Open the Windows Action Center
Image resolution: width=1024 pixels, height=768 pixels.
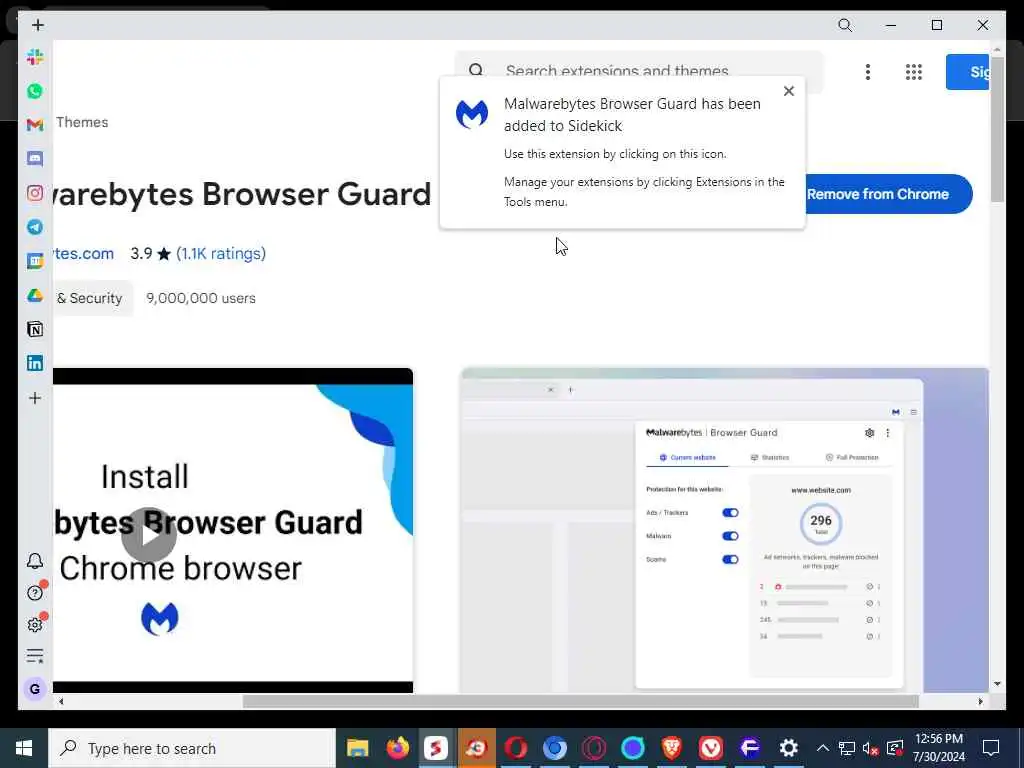click(x=991, y=748)
